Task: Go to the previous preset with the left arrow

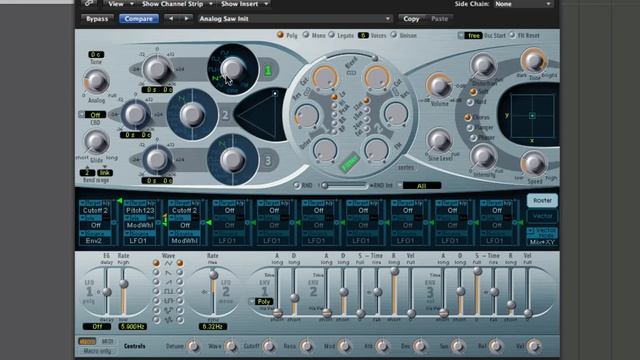Action: 171,19
